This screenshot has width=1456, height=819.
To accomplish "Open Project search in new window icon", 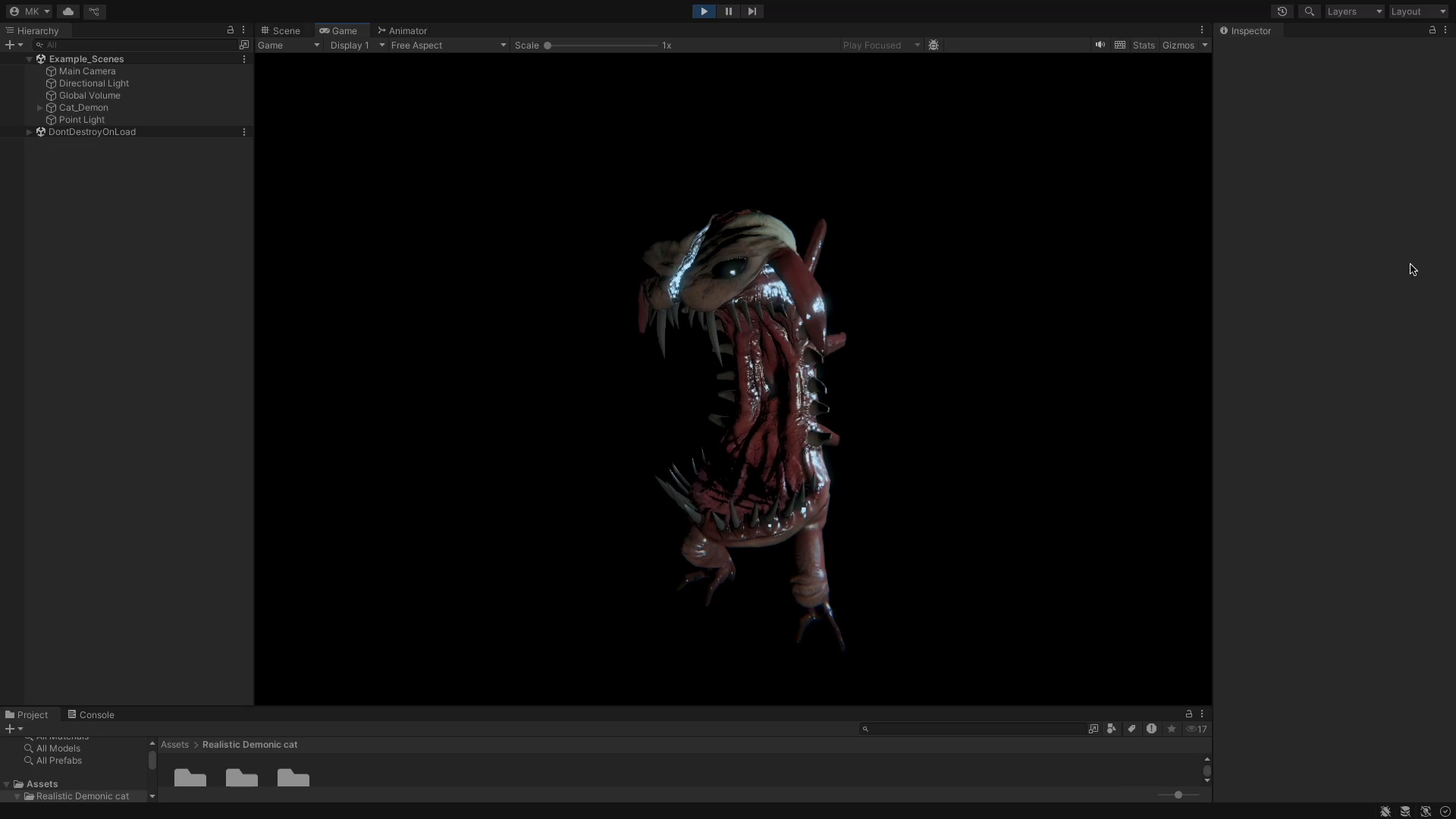I will (1094, 729).
